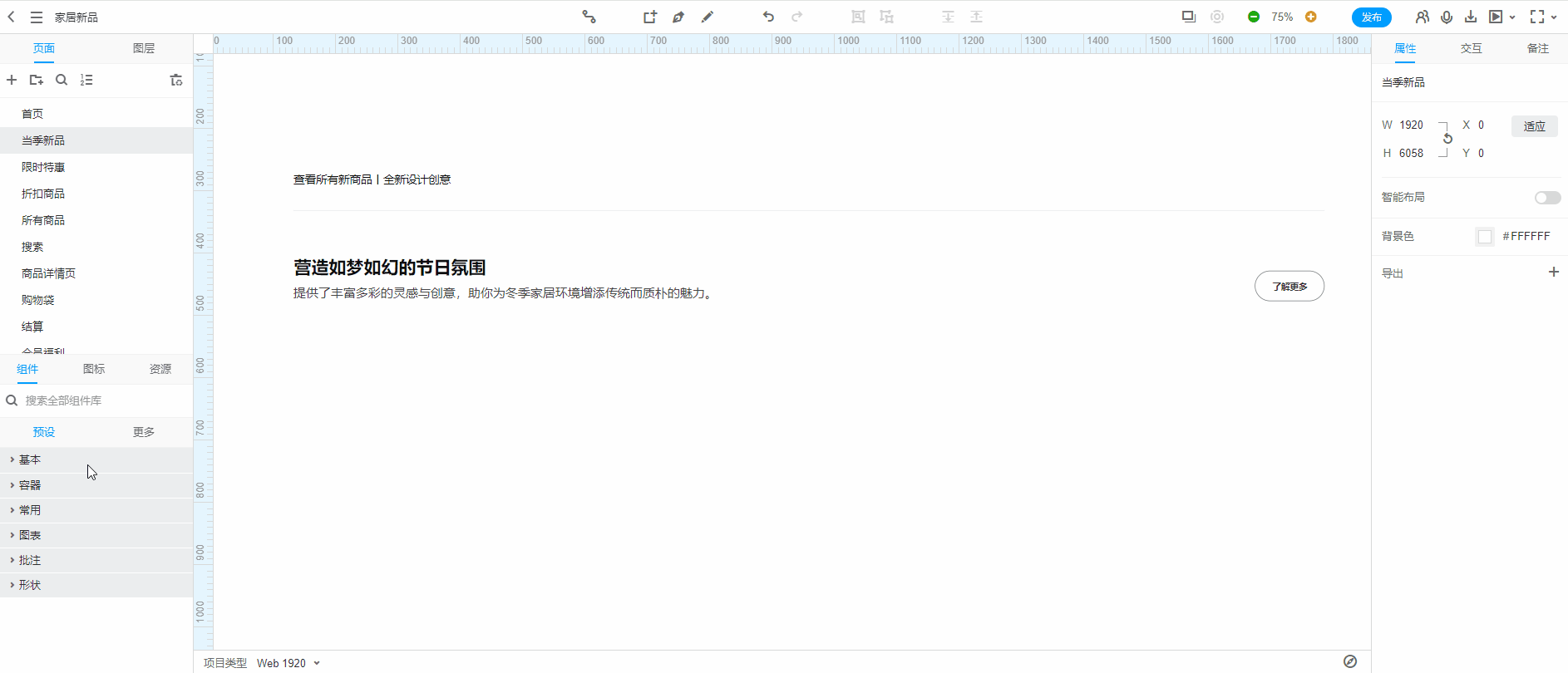Click the group icon in the toolbar
The width and height of the screenshot is (1568, 673).
point(858,17)
